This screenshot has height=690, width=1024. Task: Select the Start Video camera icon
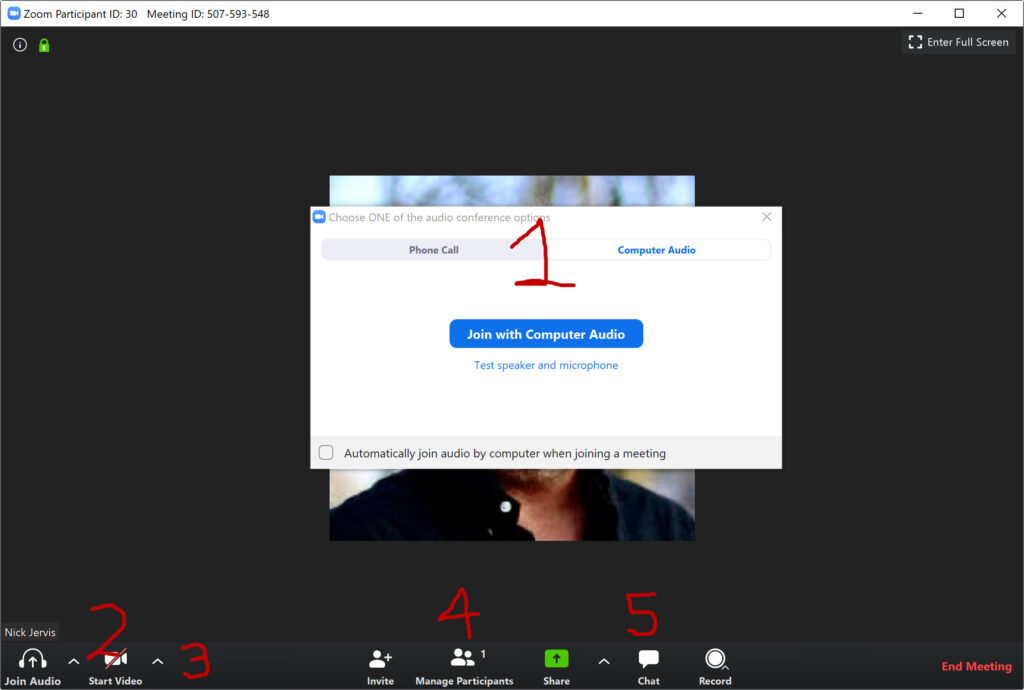tap(114, 659)
